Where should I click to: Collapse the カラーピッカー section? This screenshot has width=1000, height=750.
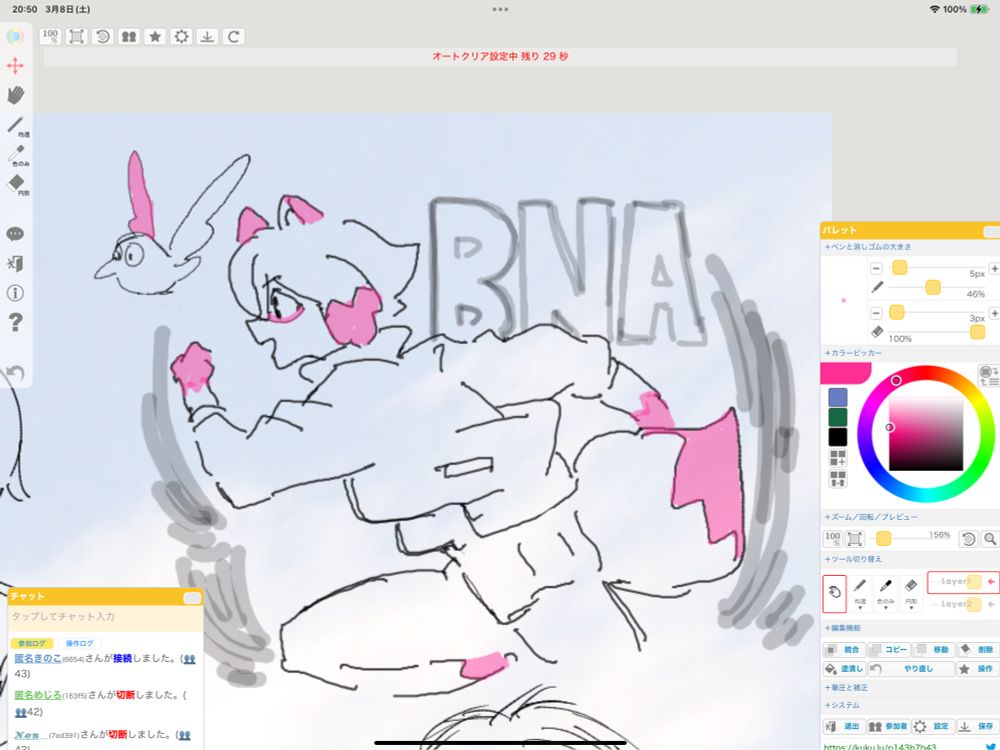coord(853,353)
